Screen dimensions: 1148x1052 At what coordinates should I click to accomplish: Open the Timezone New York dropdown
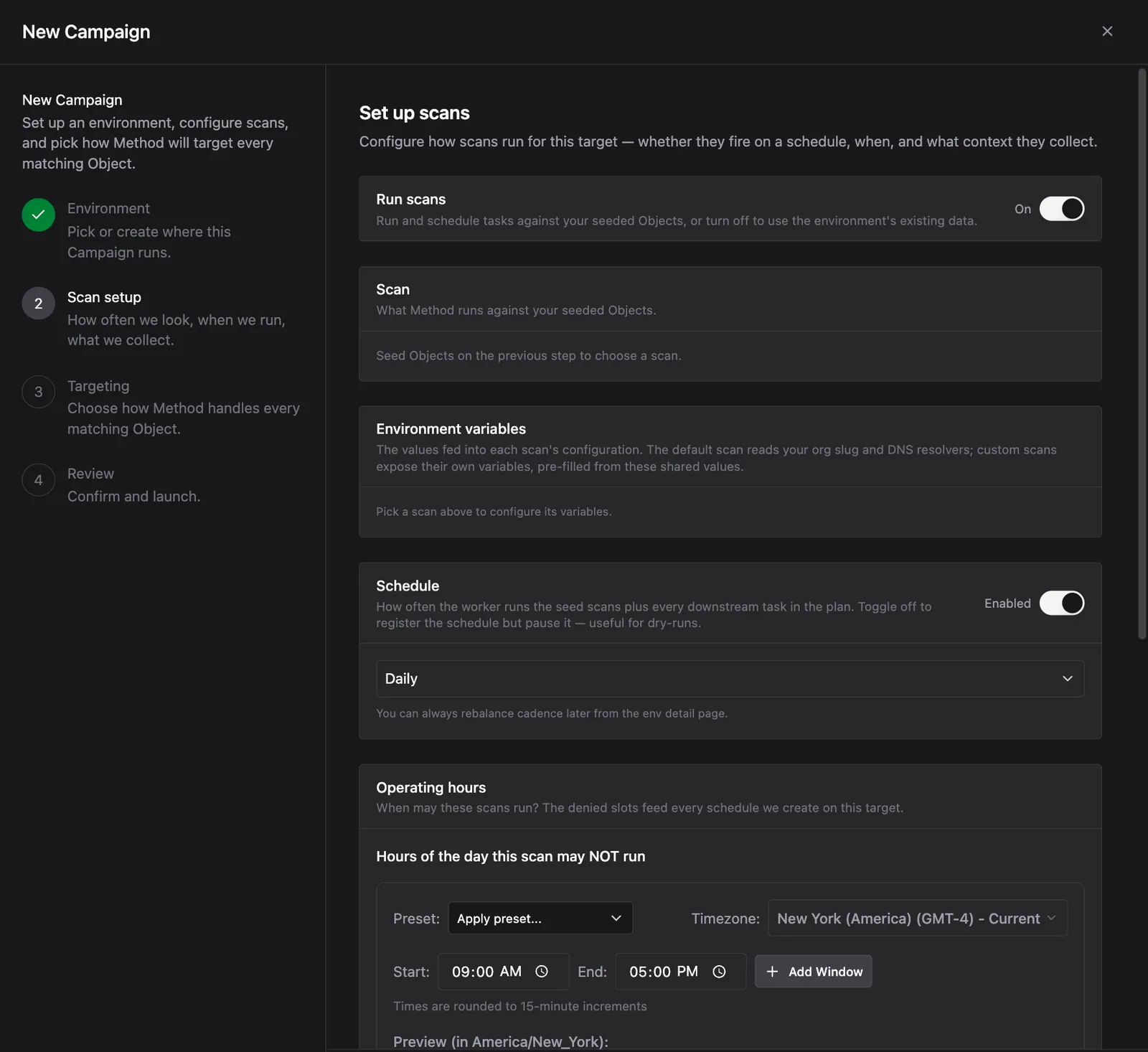point(918,918)
